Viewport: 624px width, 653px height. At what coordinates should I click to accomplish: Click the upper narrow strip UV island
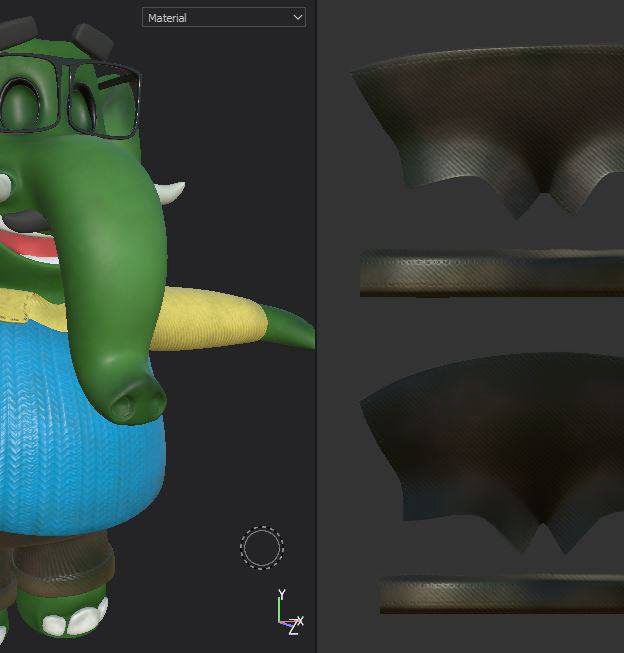tap(492, 273)
